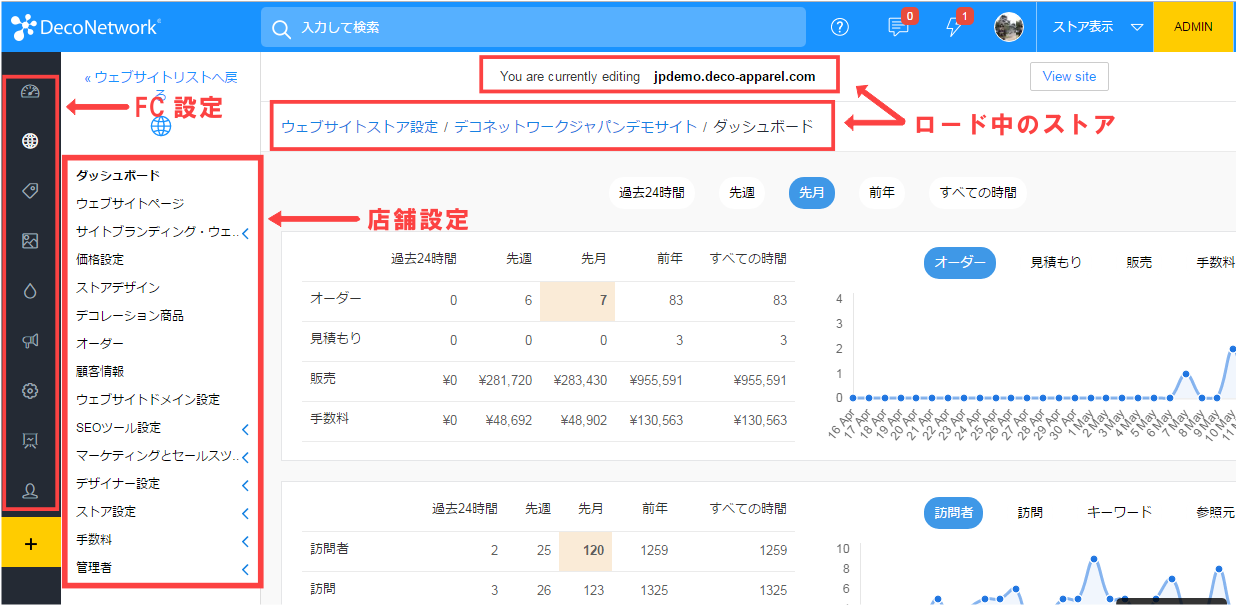Expand デザイナー設定 menu chevron
The width and height of the screenshot is (1236, 605).
[x=245, y=485]
